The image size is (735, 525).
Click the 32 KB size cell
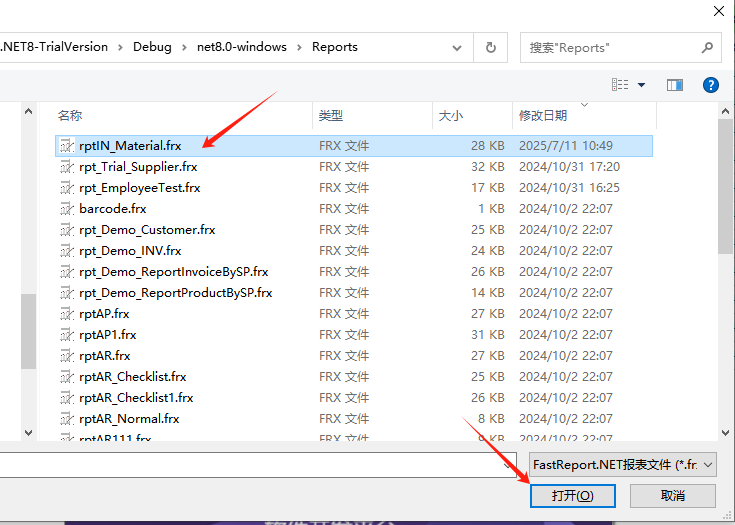[488, 167]
